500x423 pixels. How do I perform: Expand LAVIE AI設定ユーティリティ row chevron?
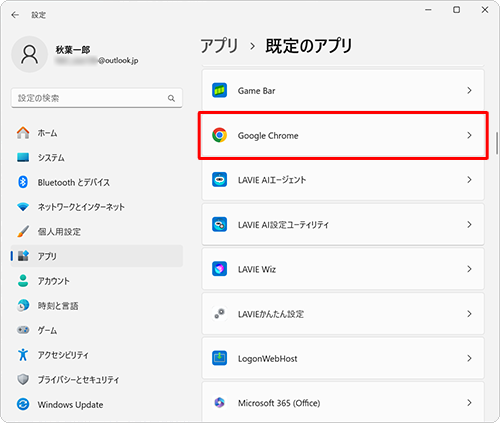[469, 224]
